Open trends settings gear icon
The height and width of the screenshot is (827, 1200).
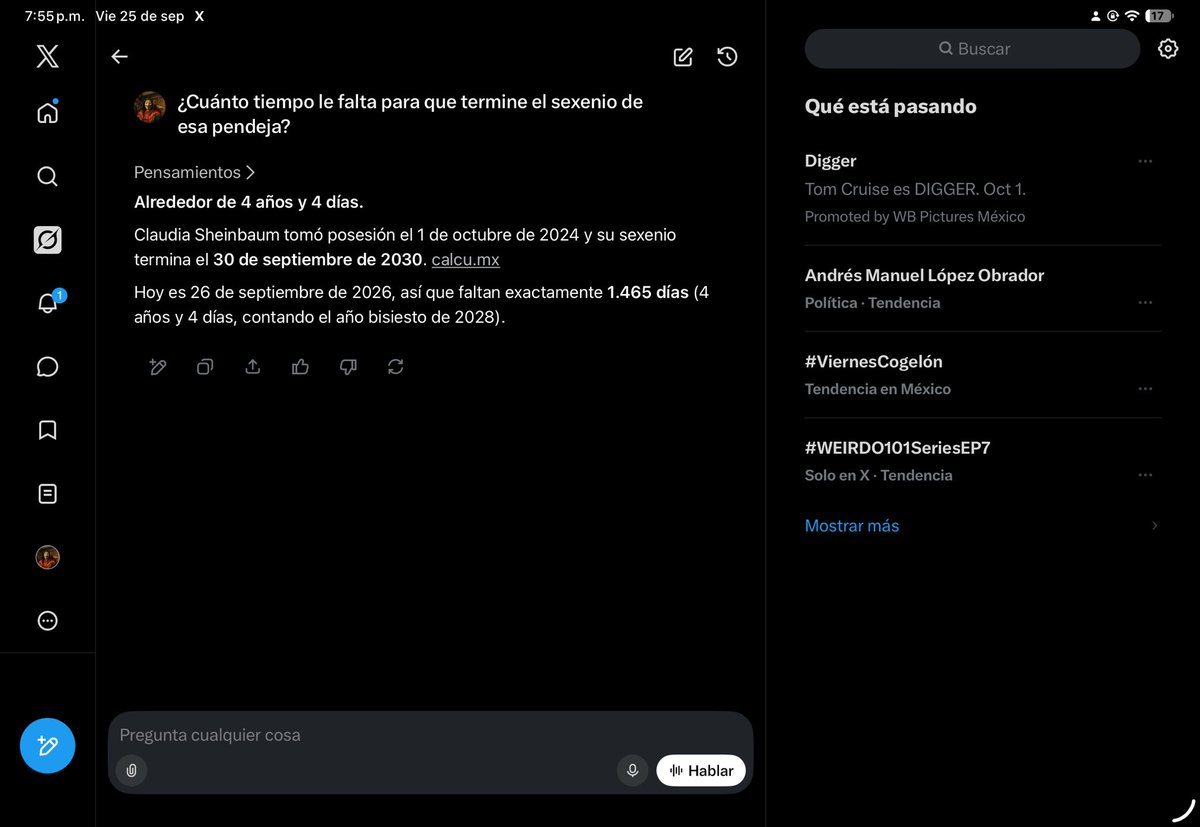point(1168,48)
